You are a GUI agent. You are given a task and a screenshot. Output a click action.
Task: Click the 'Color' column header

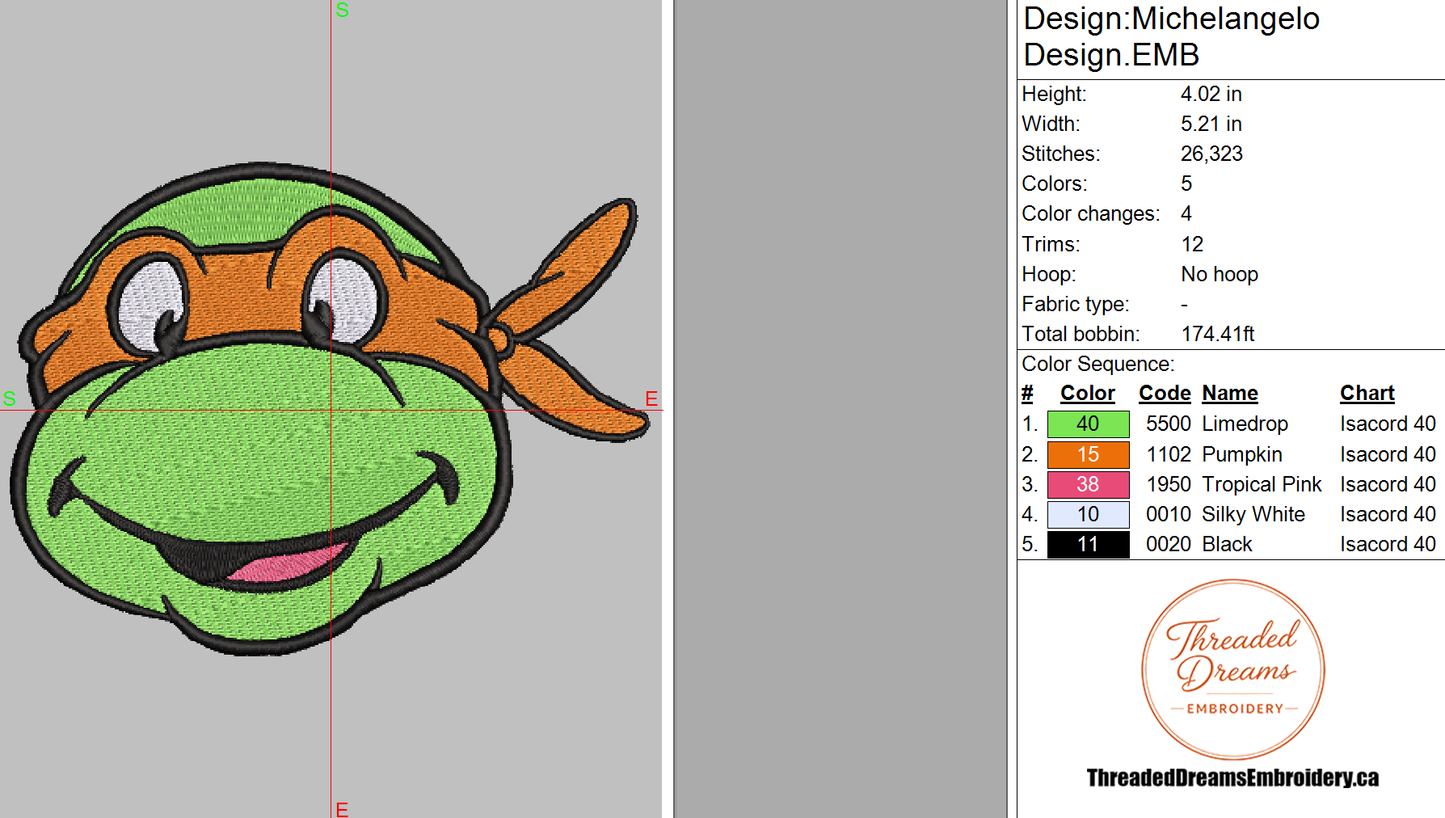pos(1087,394)
